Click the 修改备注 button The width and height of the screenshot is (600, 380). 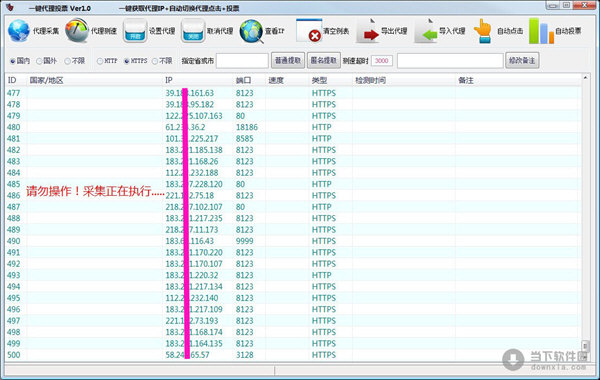pos(522,60)
